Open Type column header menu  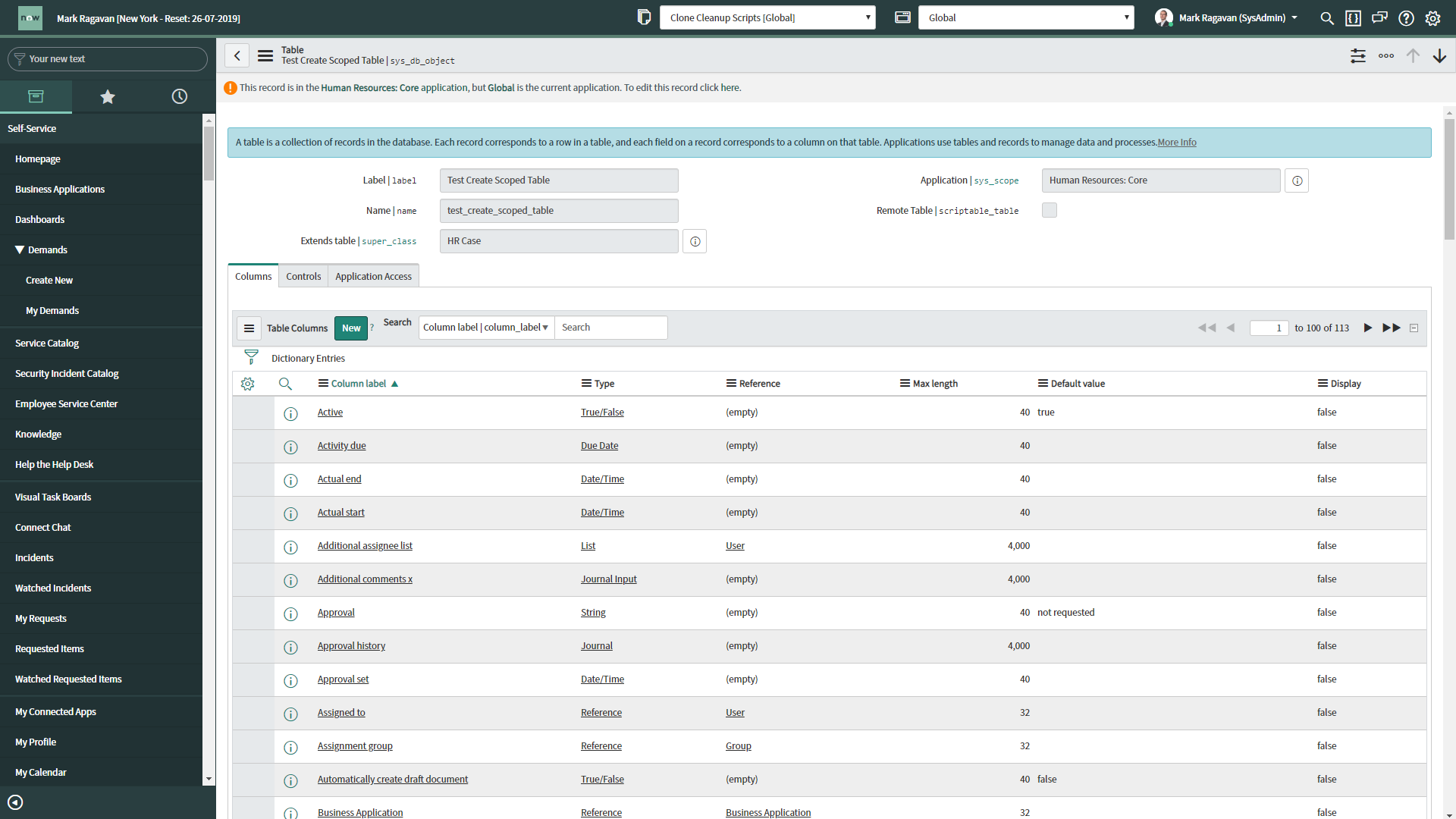pos(586,384)
